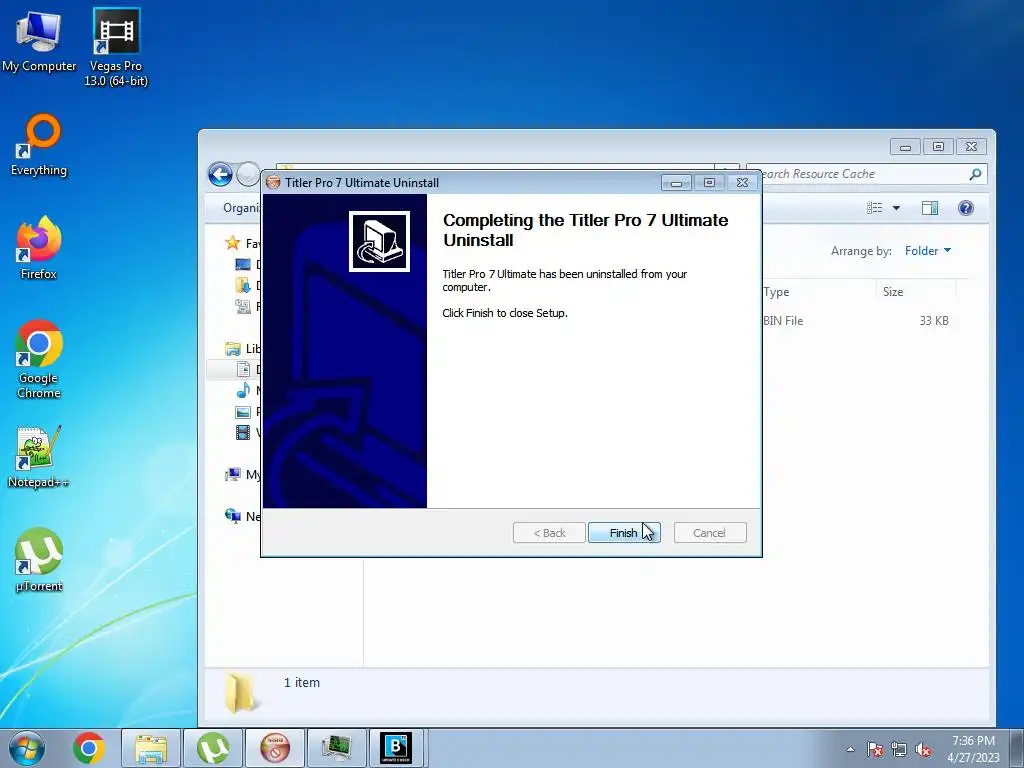Viewport: 1024px width, 768px height.
Task: Click Explorer's Back navigation arrow
Action: (x=221, y=174)
